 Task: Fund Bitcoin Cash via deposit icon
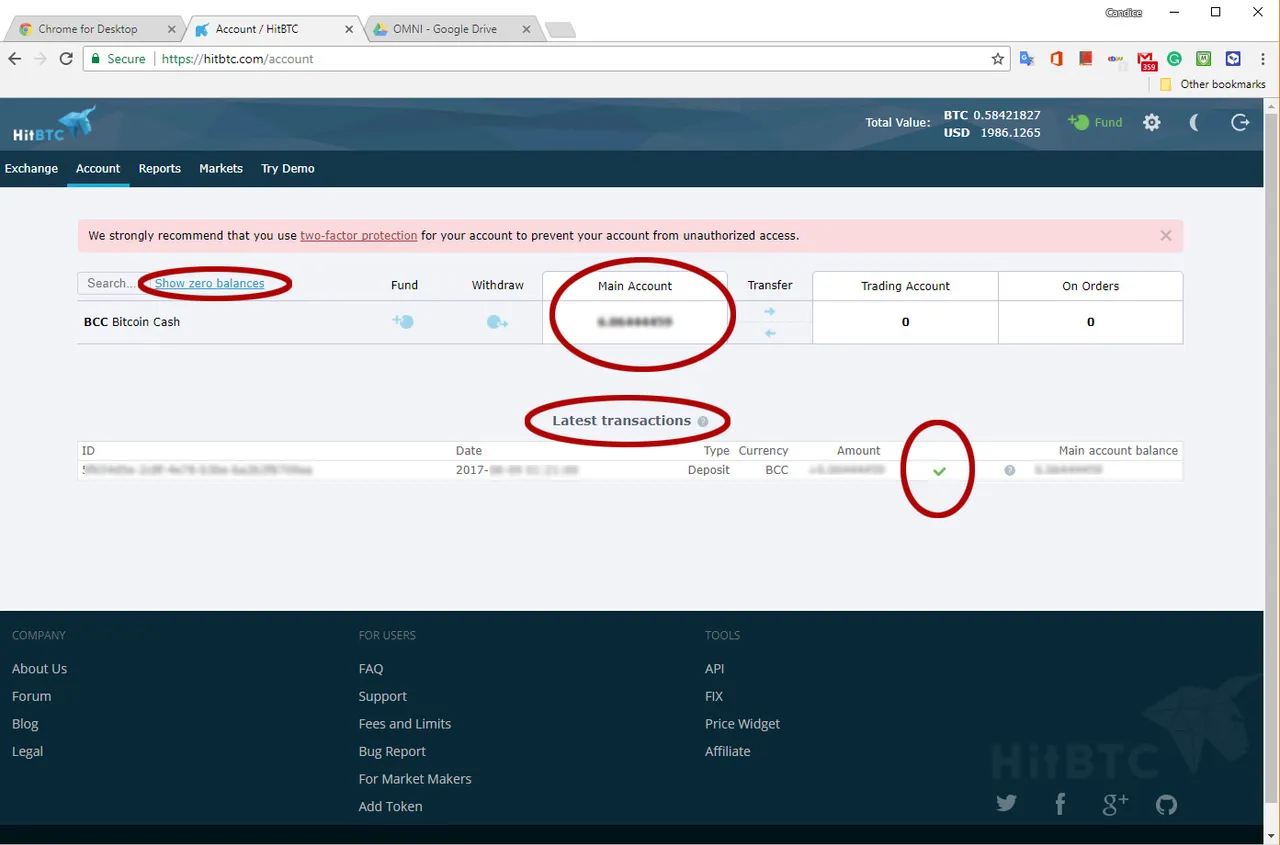(x=403, y=322)
